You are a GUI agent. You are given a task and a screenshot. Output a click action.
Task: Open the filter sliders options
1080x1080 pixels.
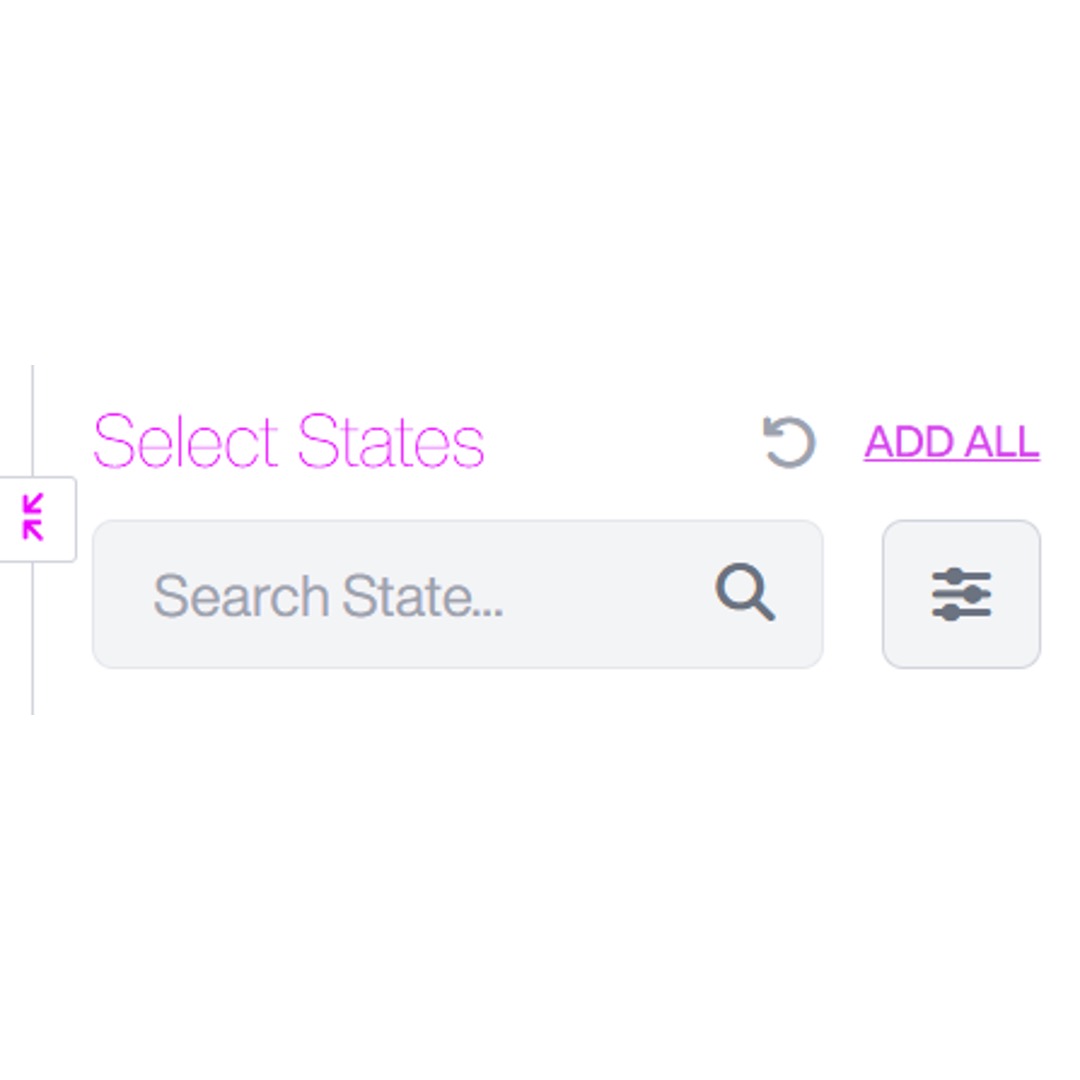coord(961,594)
